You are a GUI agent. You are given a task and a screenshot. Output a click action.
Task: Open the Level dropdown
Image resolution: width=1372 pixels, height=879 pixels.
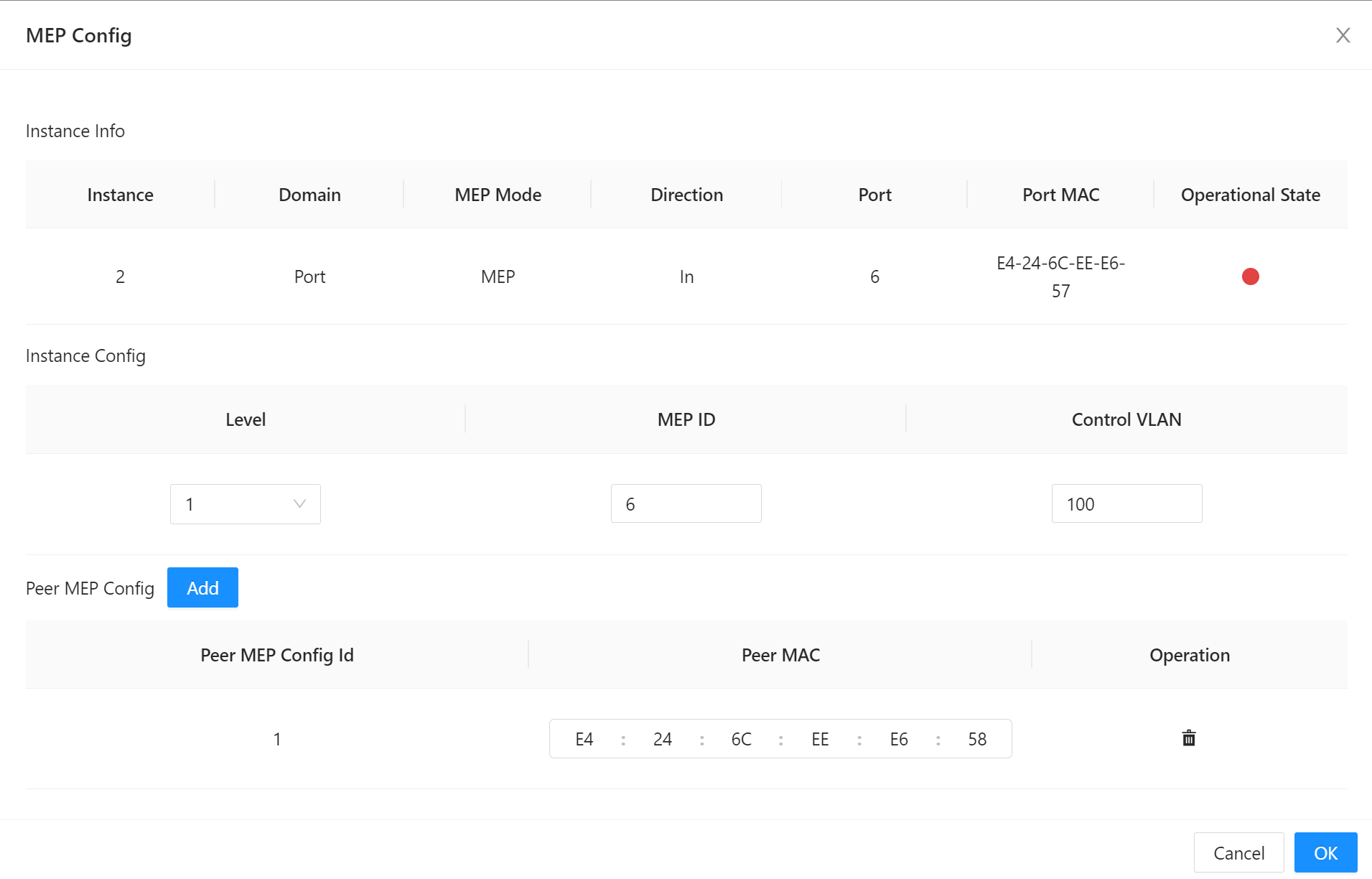[245, 503]
